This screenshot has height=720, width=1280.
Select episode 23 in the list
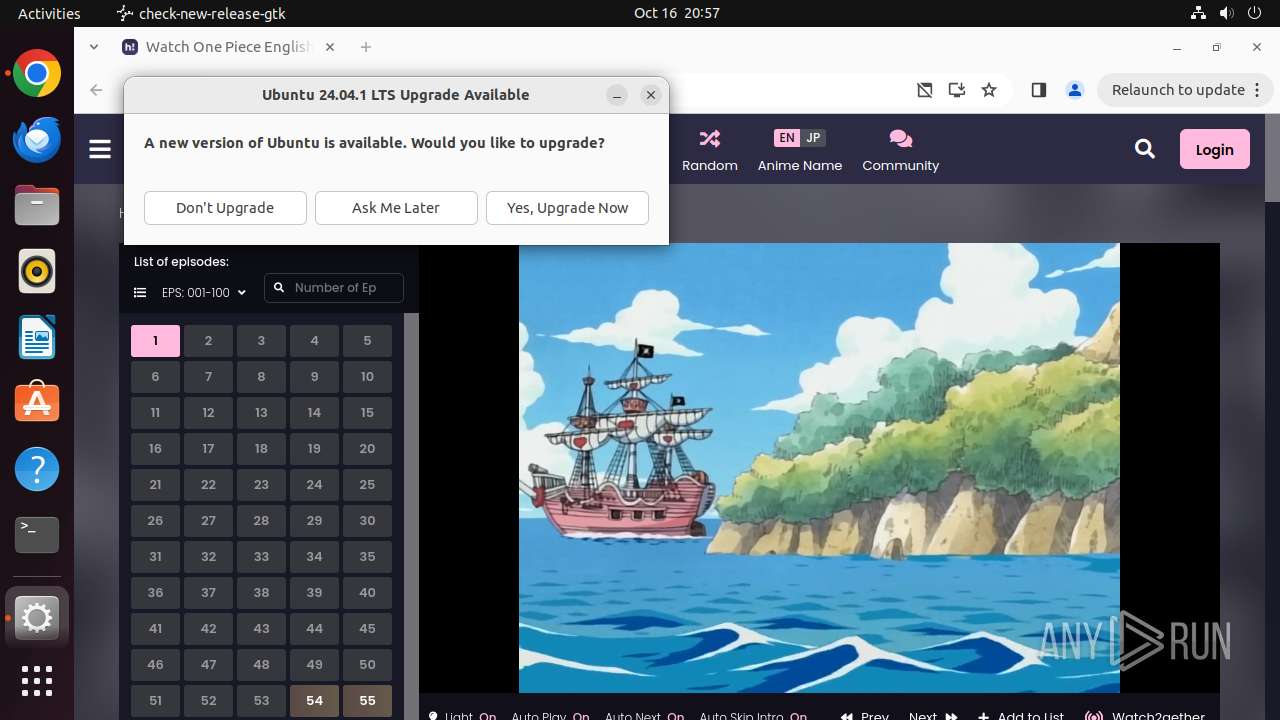[261, 485]
